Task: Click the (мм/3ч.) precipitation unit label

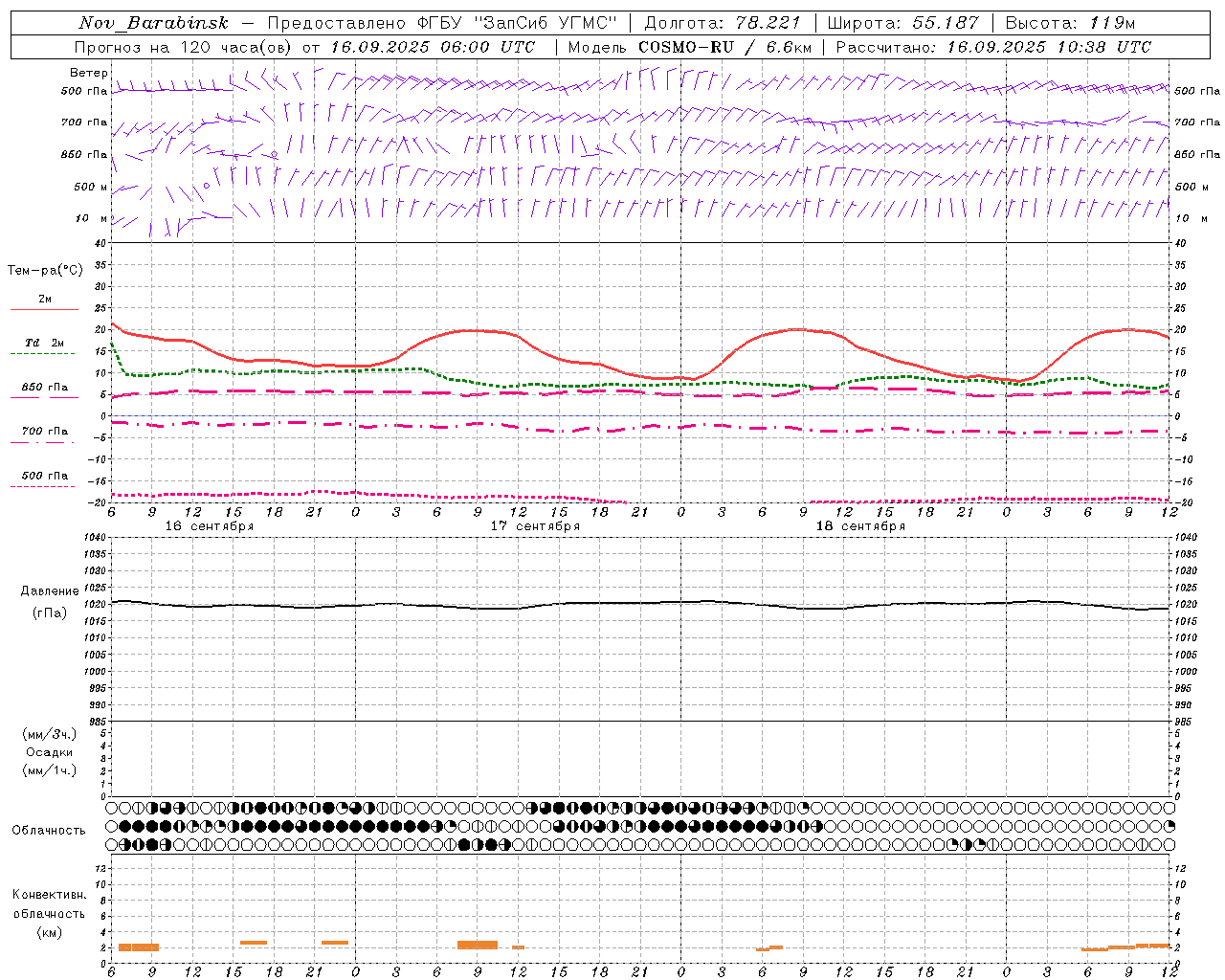Action: click(50, 734)
